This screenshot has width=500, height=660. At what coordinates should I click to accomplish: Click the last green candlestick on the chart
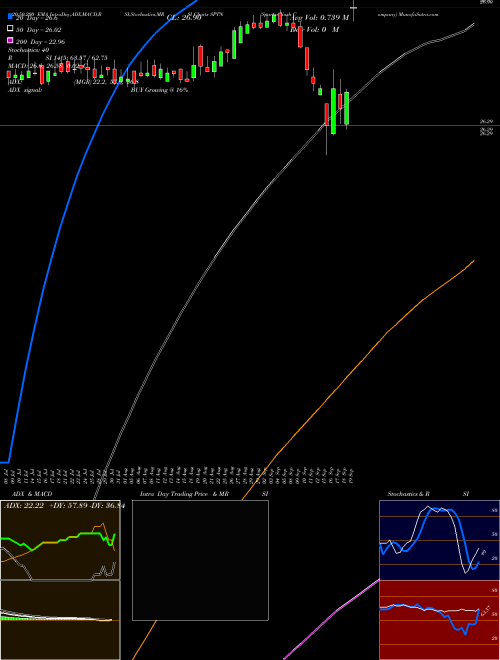point(346,108)
